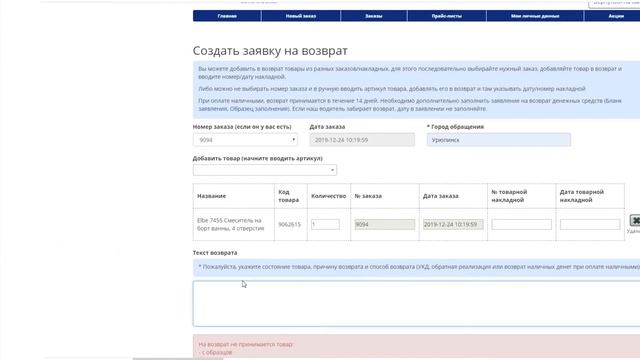Click the № заказа field in table row

(x=384, y=224)
